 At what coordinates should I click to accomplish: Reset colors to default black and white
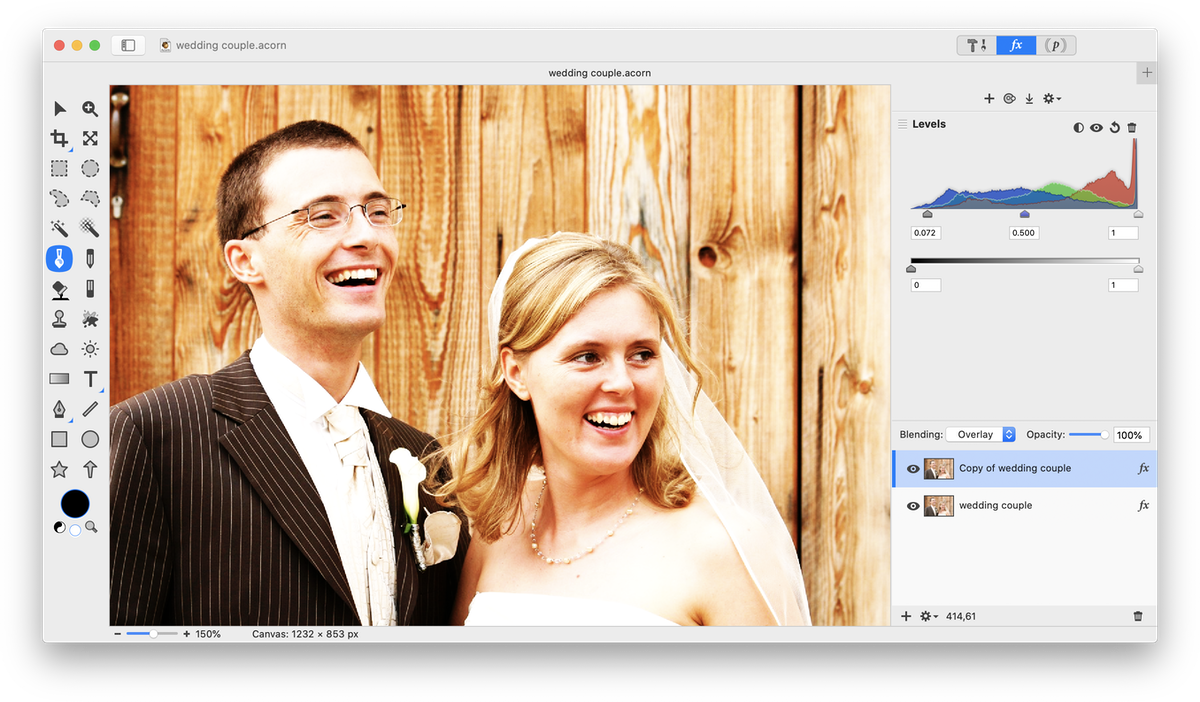coord(60,527)
